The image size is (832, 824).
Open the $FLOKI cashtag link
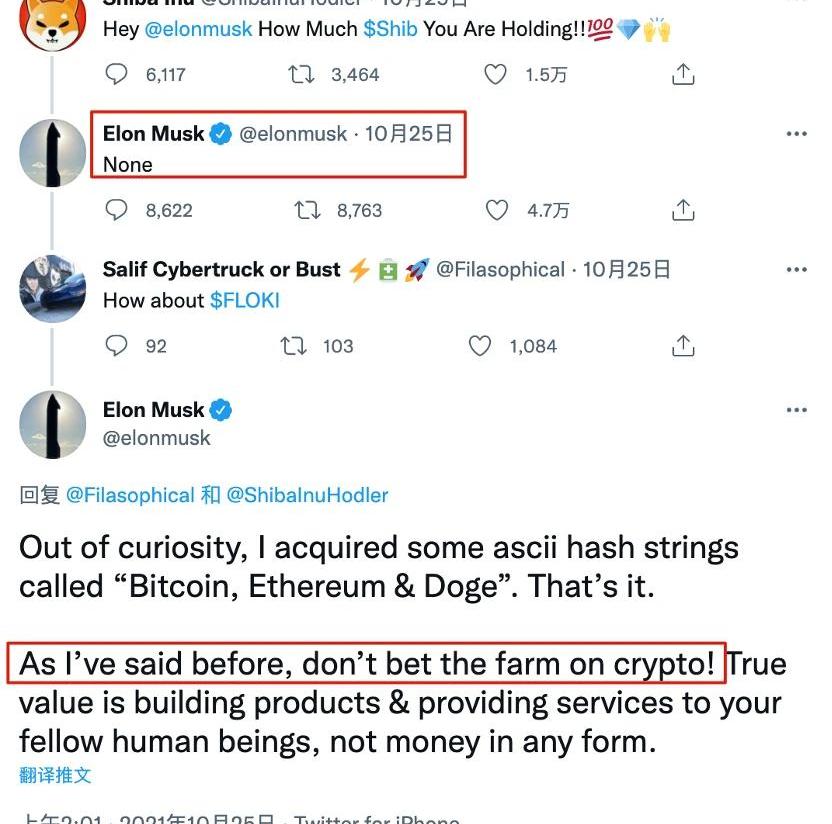pos(244,300)
